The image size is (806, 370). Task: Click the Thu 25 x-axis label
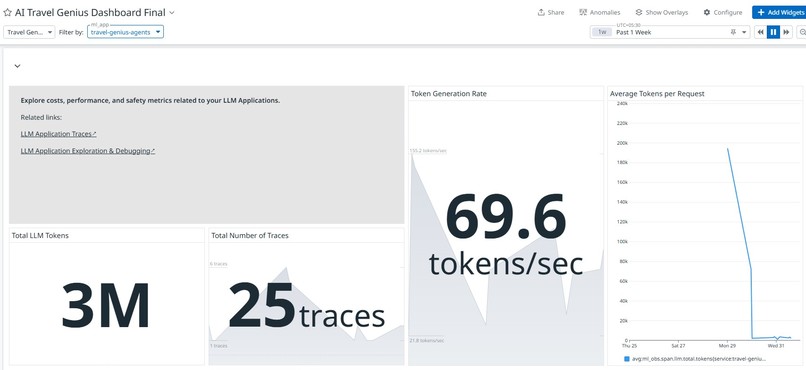point(629,345)
